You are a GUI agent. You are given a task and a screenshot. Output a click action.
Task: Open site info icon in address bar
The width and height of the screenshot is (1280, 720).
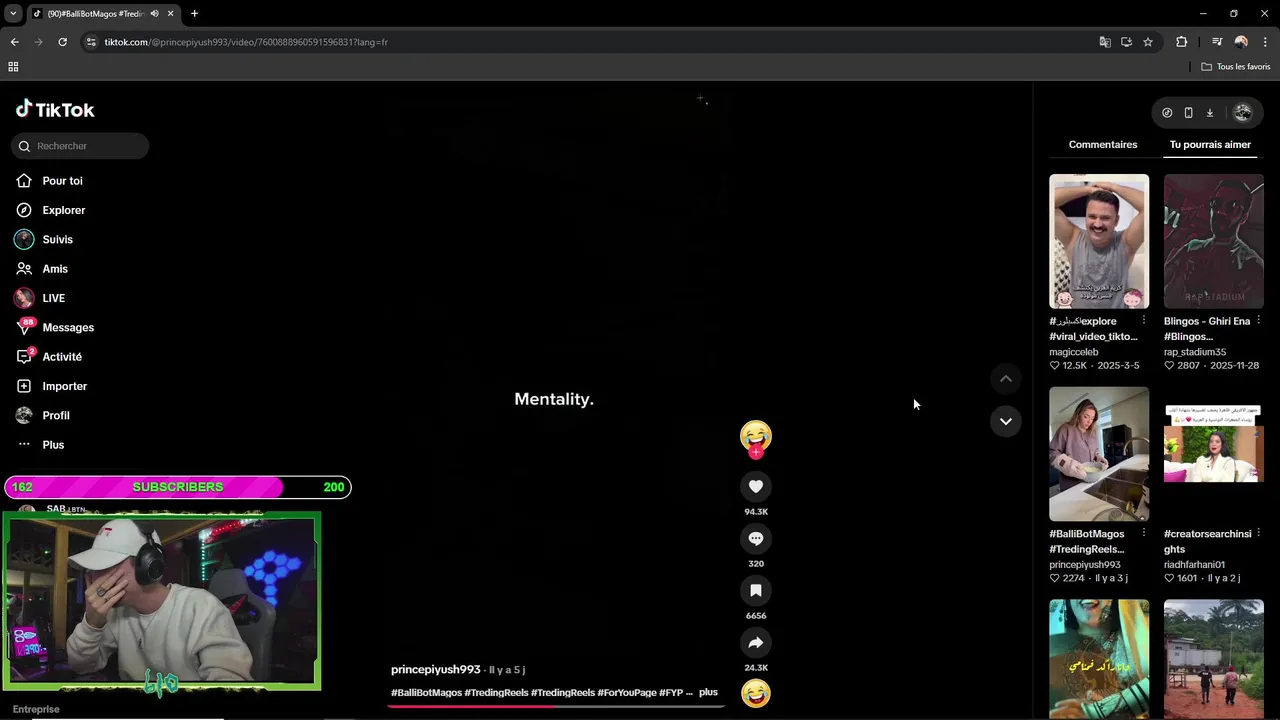click(91, 42)
